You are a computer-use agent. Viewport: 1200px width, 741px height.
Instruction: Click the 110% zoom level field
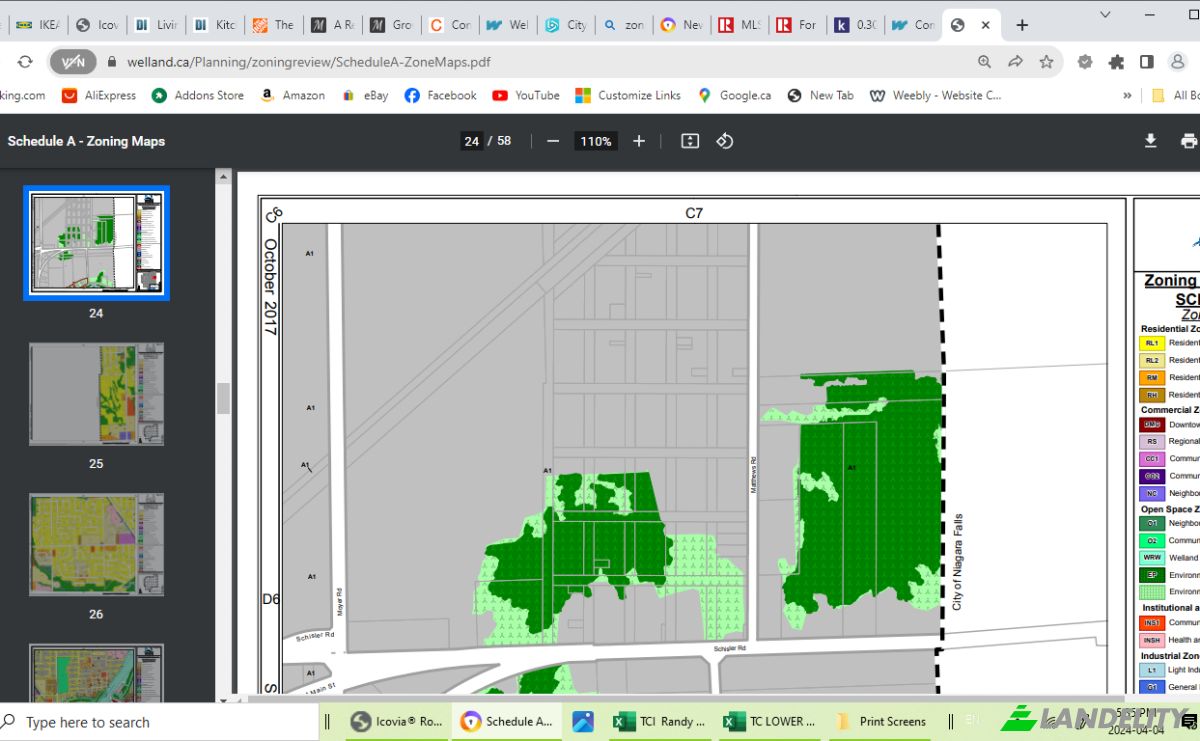(596, 141)
